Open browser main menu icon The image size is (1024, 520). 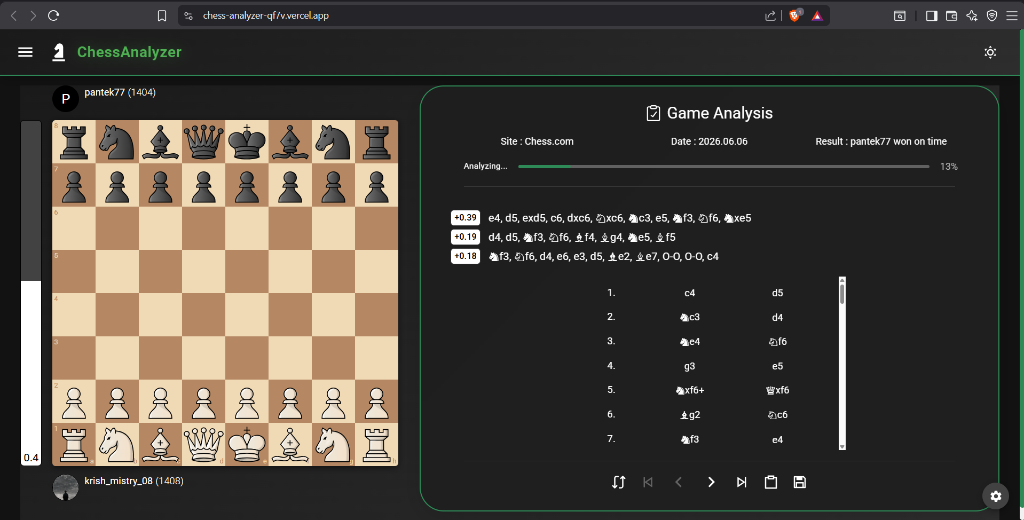tap(1012, 16)
